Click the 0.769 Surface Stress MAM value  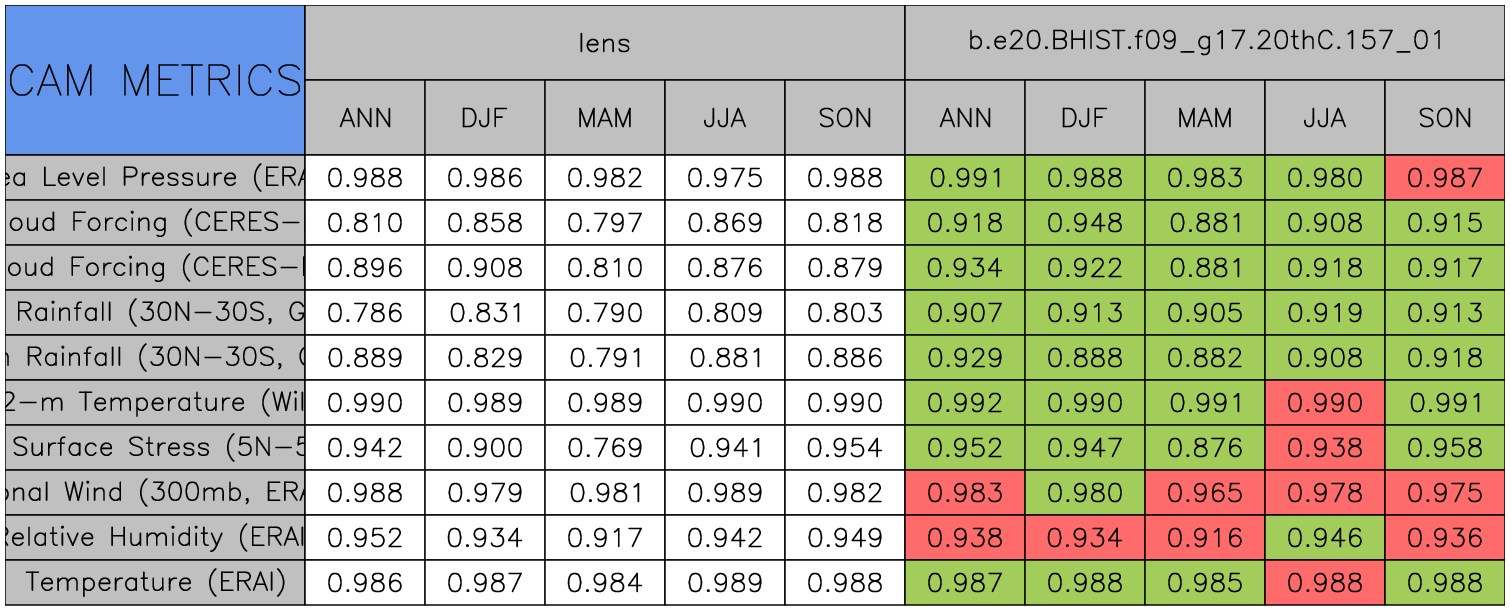pyautogui.click(x=605, y=448)
